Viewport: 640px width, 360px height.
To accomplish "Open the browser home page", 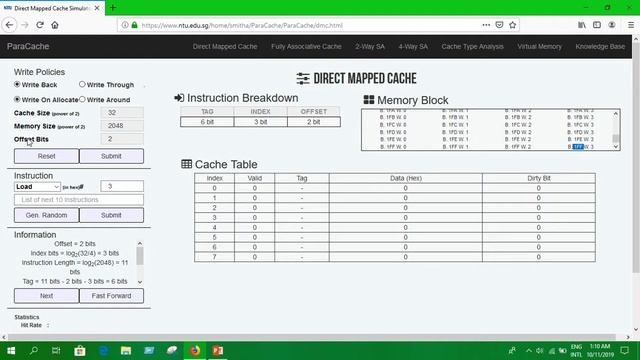I will [55, 25].
